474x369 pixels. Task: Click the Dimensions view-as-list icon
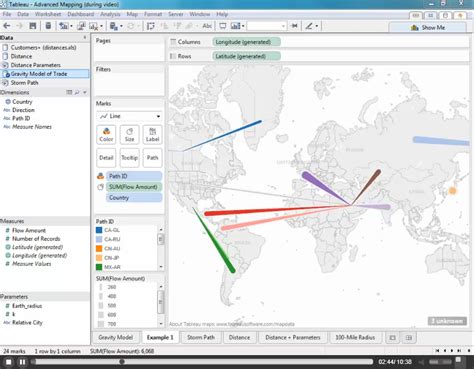click(x=69, y=92)
